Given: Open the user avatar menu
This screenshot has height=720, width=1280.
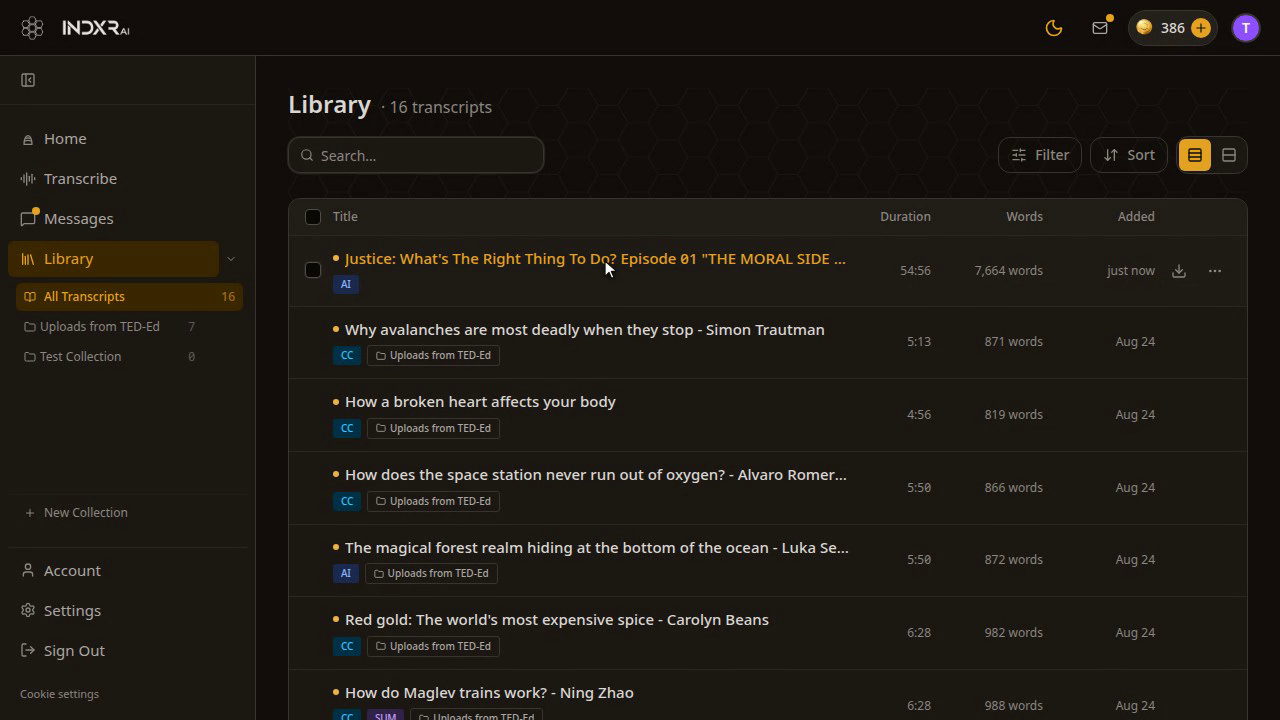Looking at the screenshot, I should 1246,28.
